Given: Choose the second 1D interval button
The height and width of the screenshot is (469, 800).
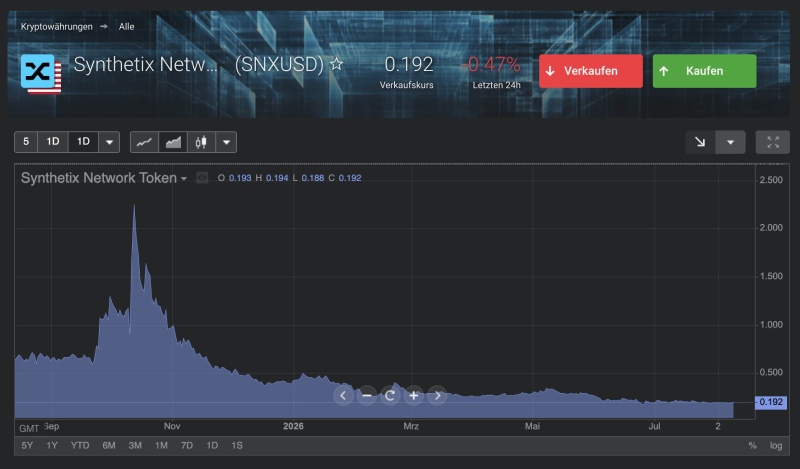Looking at the screenshot, I should pyautogui.click(x=84, y=142).
